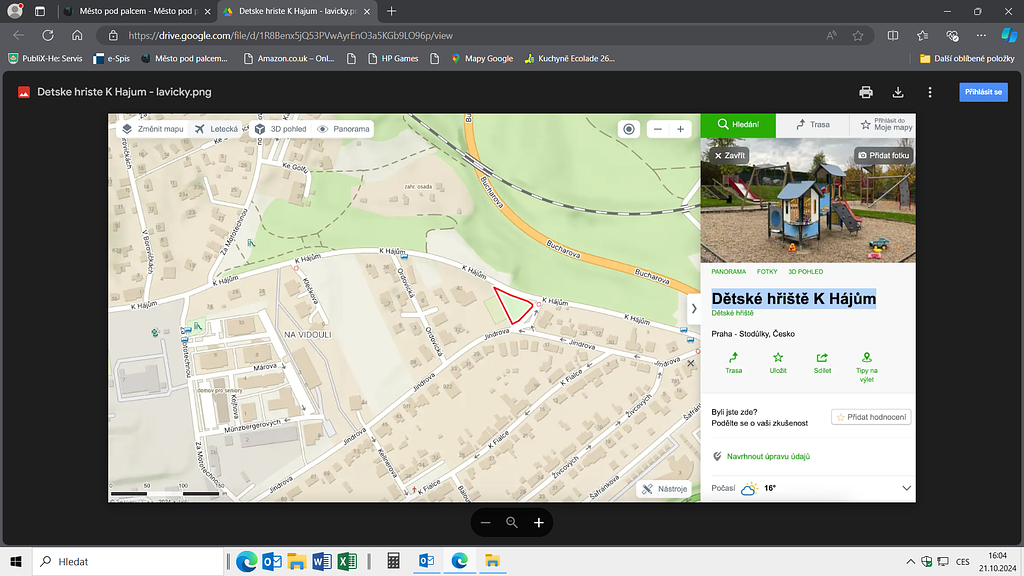Click the Windows "Hledat" search box

[x=130, y=561]
